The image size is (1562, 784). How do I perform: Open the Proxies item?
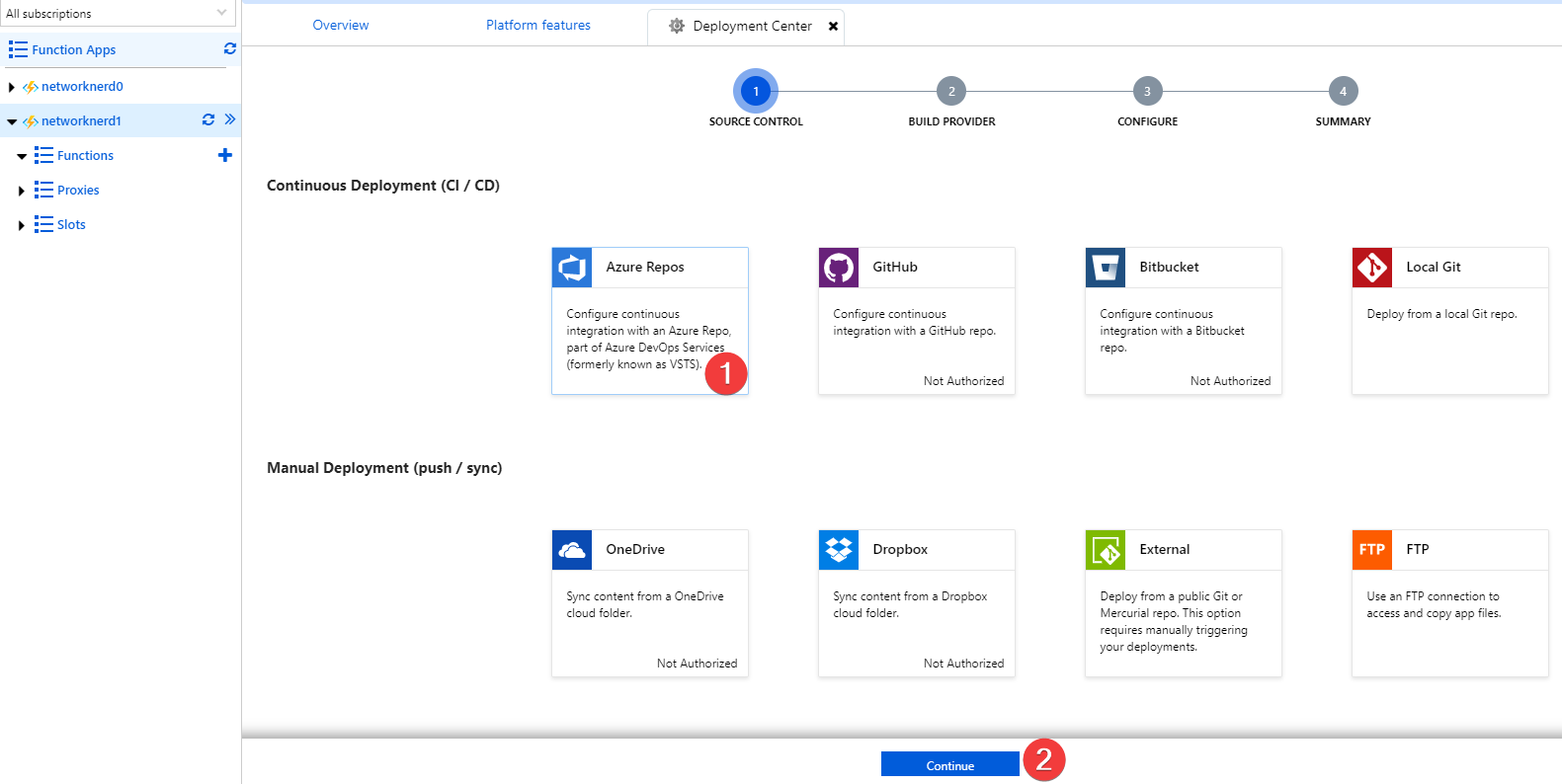click(78, 191)
